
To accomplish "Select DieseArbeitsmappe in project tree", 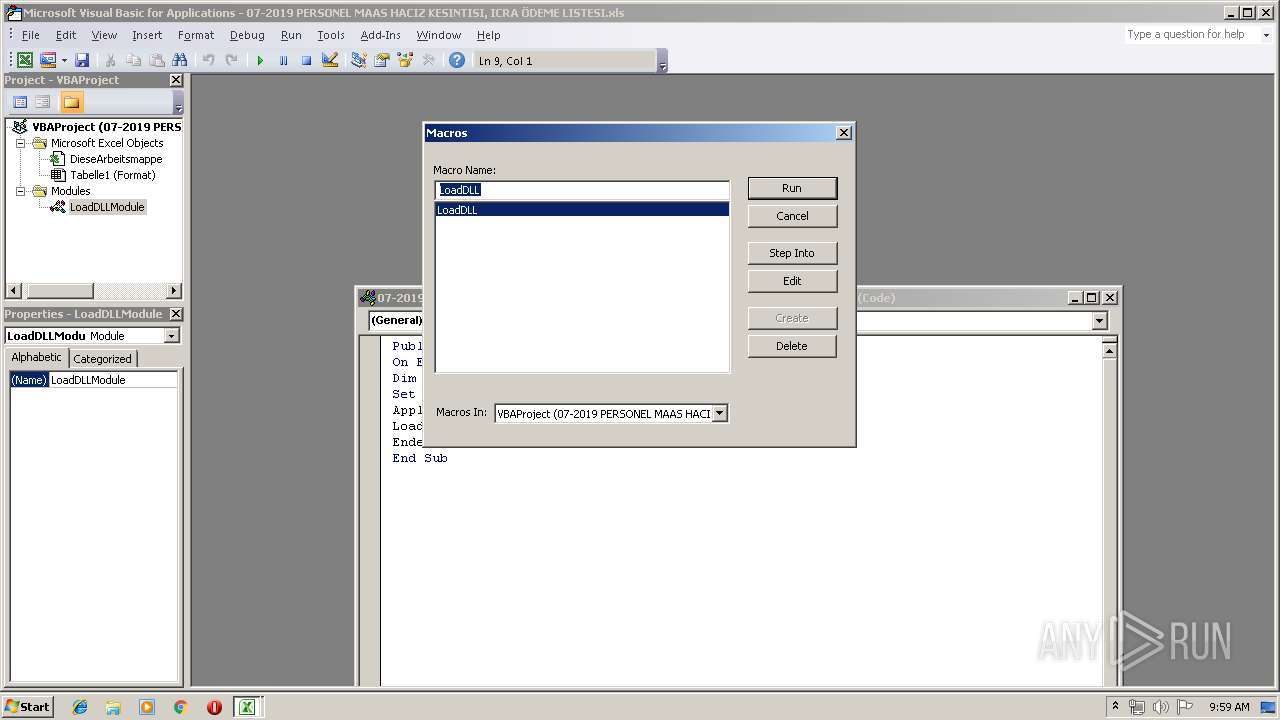I will [115, 159].
